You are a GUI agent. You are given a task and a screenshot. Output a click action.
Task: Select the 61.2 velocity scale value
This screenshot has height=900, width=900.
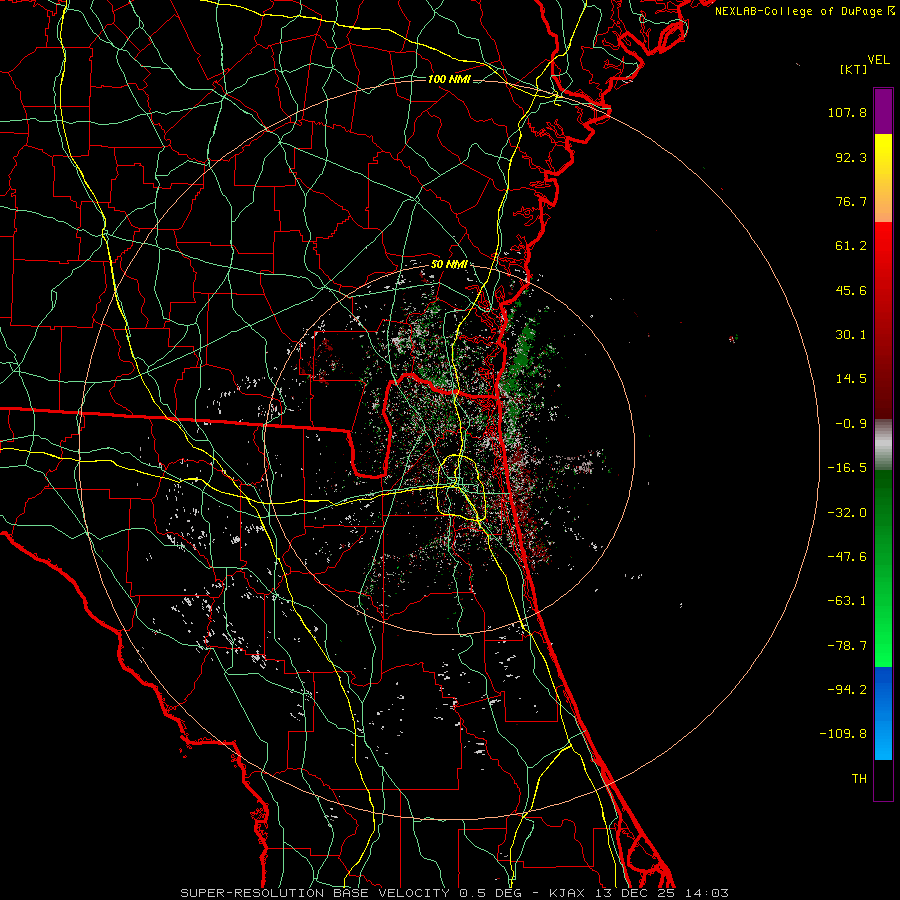[851, 246]
